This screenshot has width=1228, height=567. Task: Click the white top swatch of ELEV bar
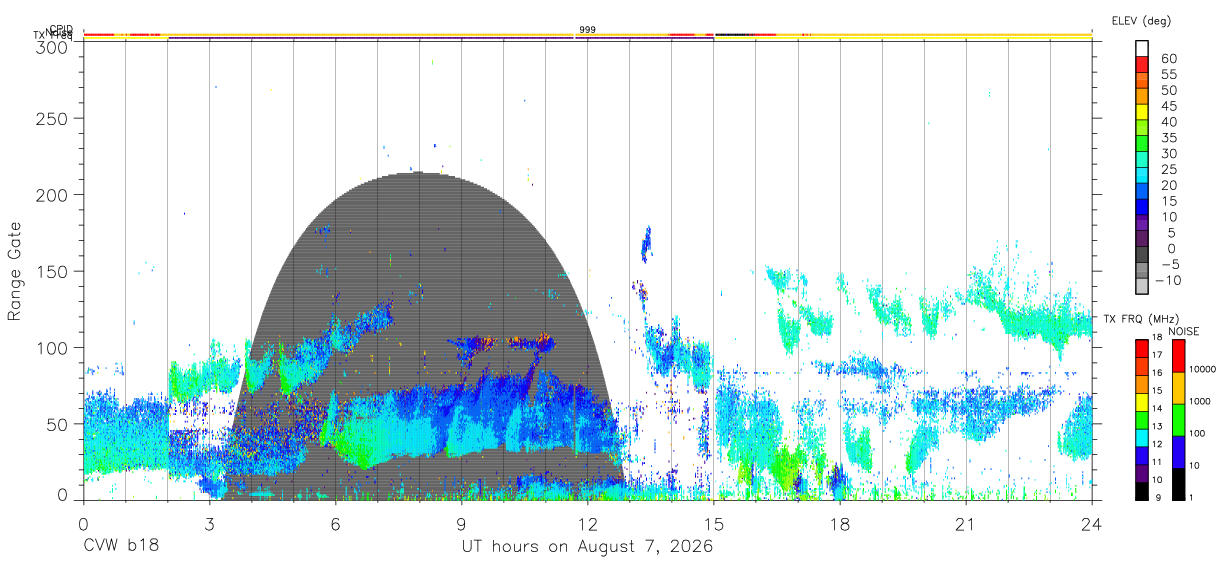(x=1142, y=46)
